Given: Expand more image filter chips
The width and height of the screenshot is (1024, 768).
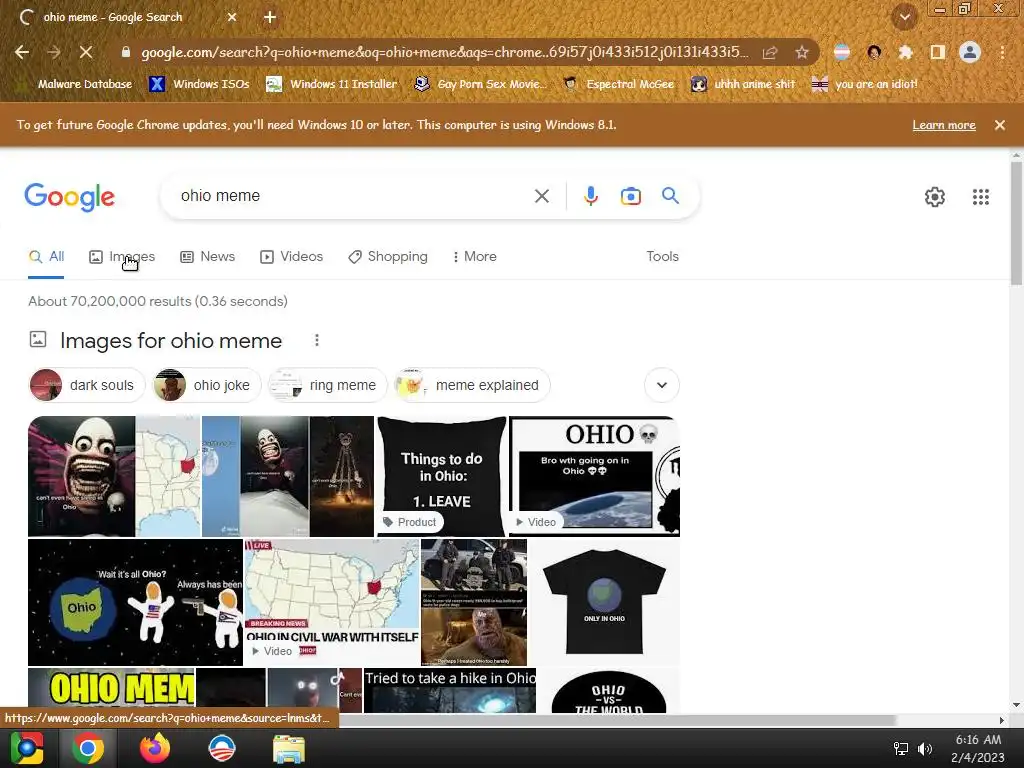Looking at the screenshot, I should tap(662, 385).
